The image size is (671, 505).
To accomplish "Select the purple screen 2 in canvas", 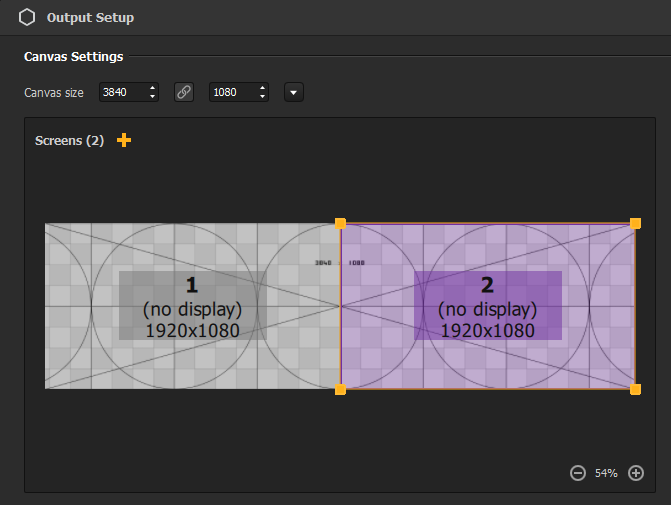I will click(x=488, y=306).
